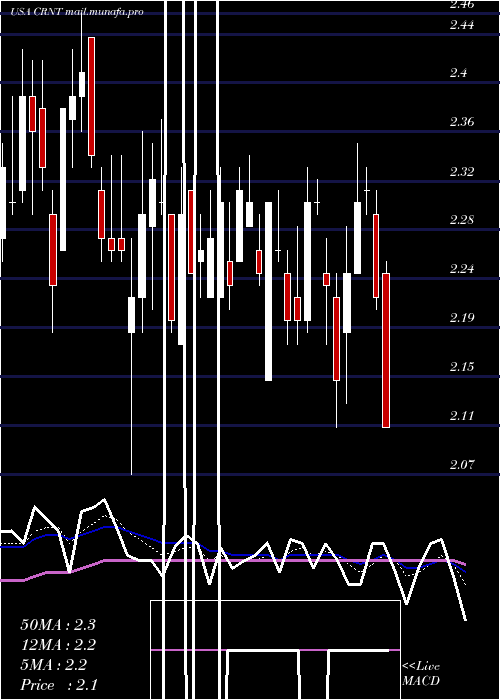
Task: Select the 2.07 price axis label
Action: pyautogui.click(x=461, y=465)
